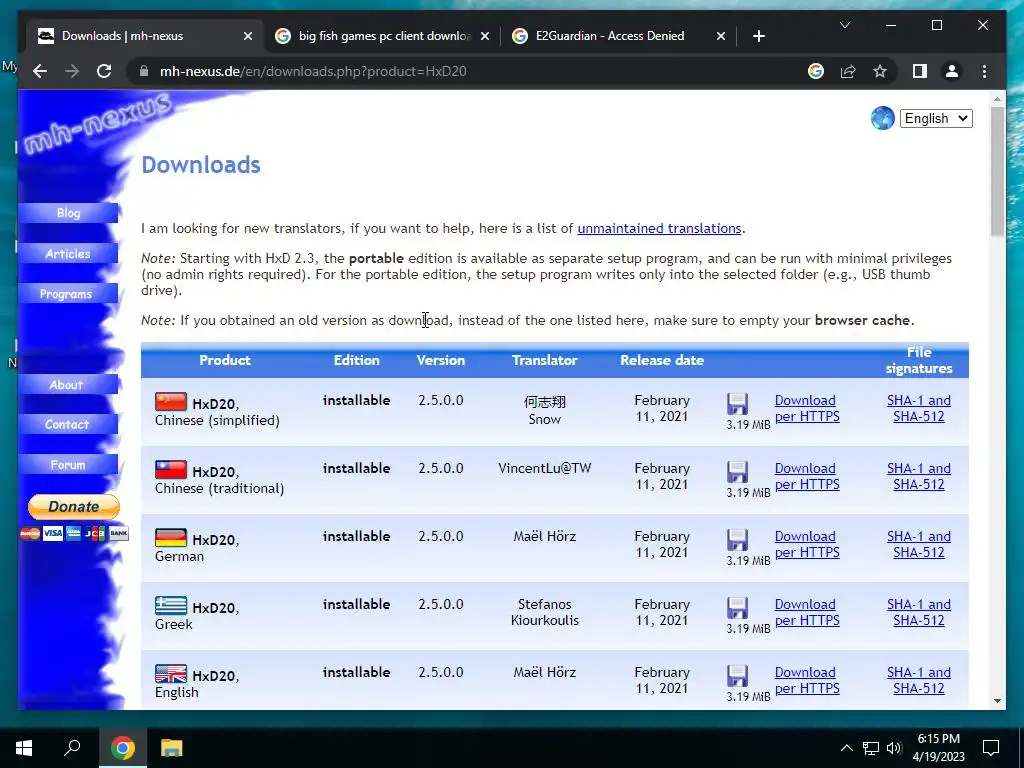Download Chinese simplified HxD per HTTPS
Image resolution: width=1024 pixels, height=768 pixels.
807,408
